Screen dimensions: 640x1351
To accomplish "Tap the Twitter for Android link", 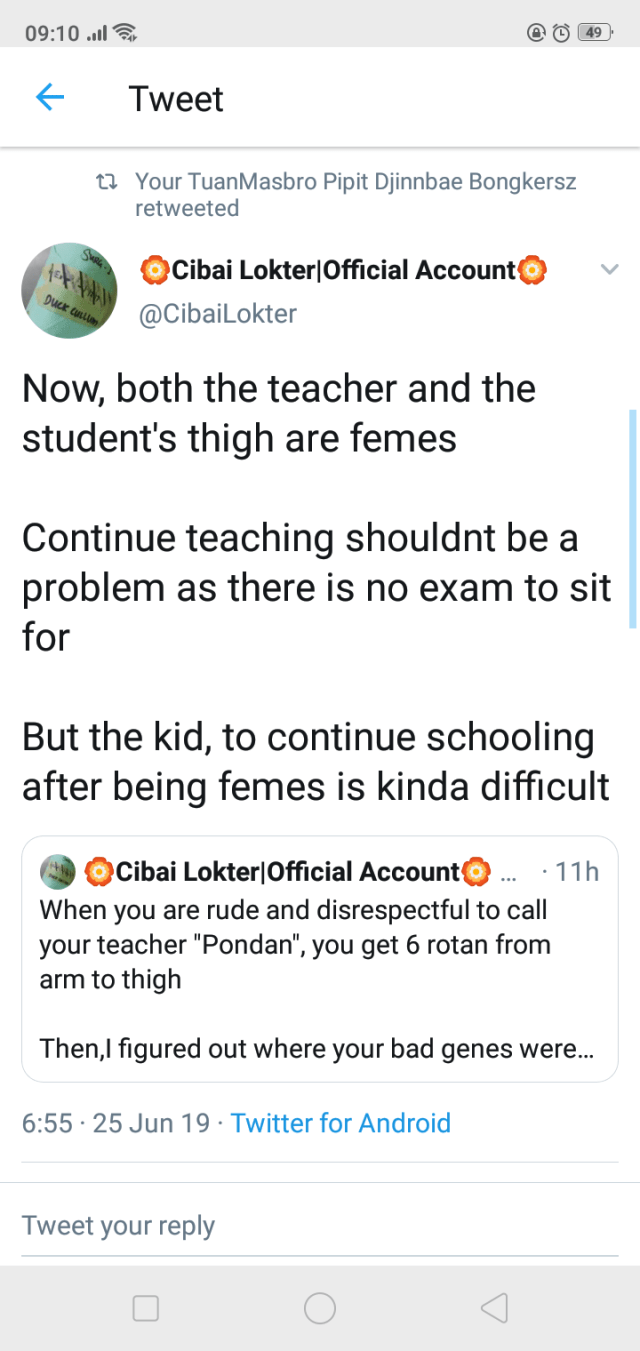I will coord(340,1123).
